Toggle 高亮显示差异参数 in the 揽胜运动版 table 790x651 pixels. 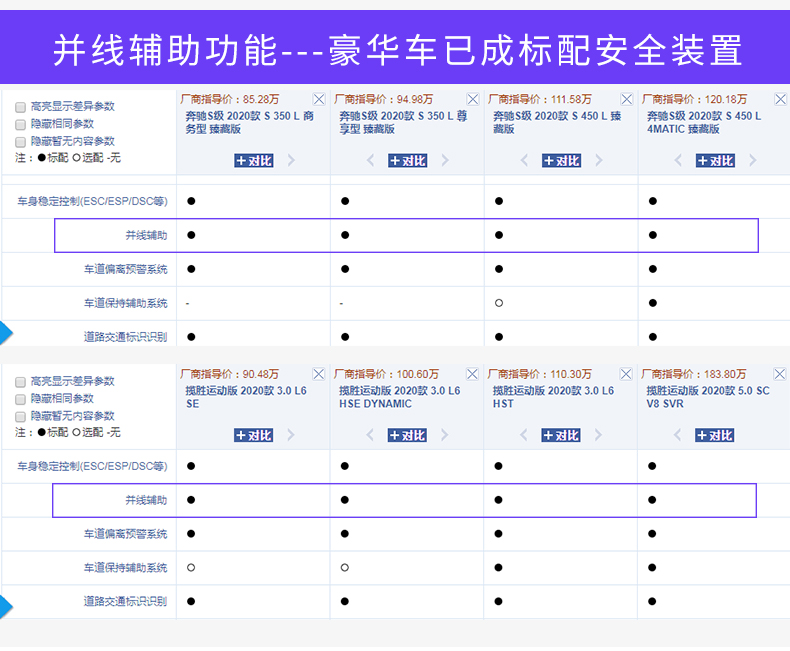pos(21,382)
